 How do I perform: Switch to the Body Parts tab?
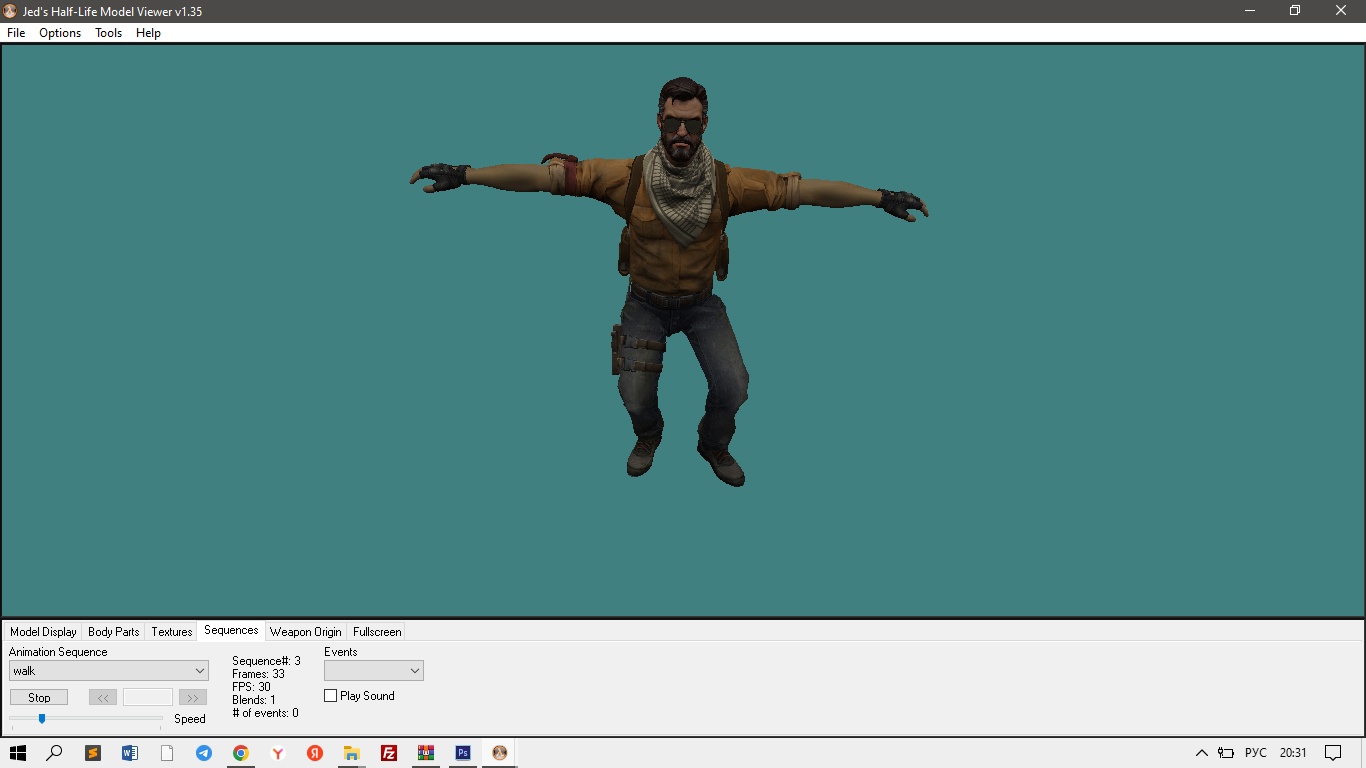click(114, 632)
